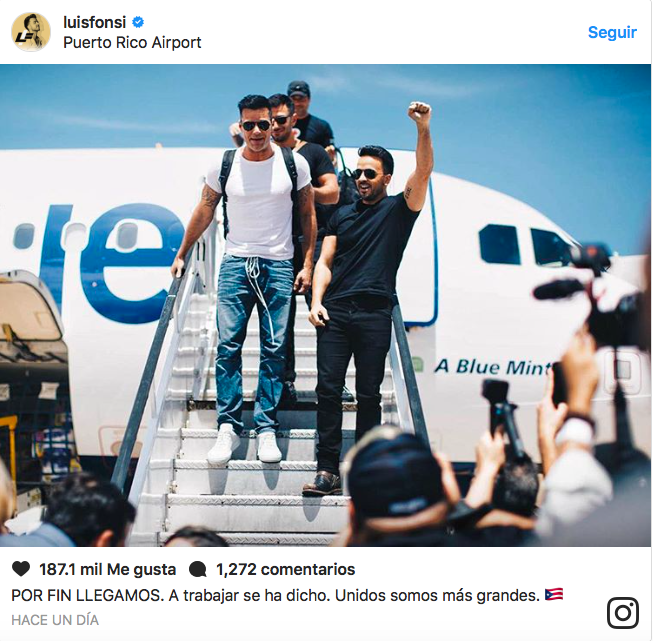Open the Instagram logo icon
This screenshot has width=653, height=641.
pyautogui.click(x=623, y=613)
